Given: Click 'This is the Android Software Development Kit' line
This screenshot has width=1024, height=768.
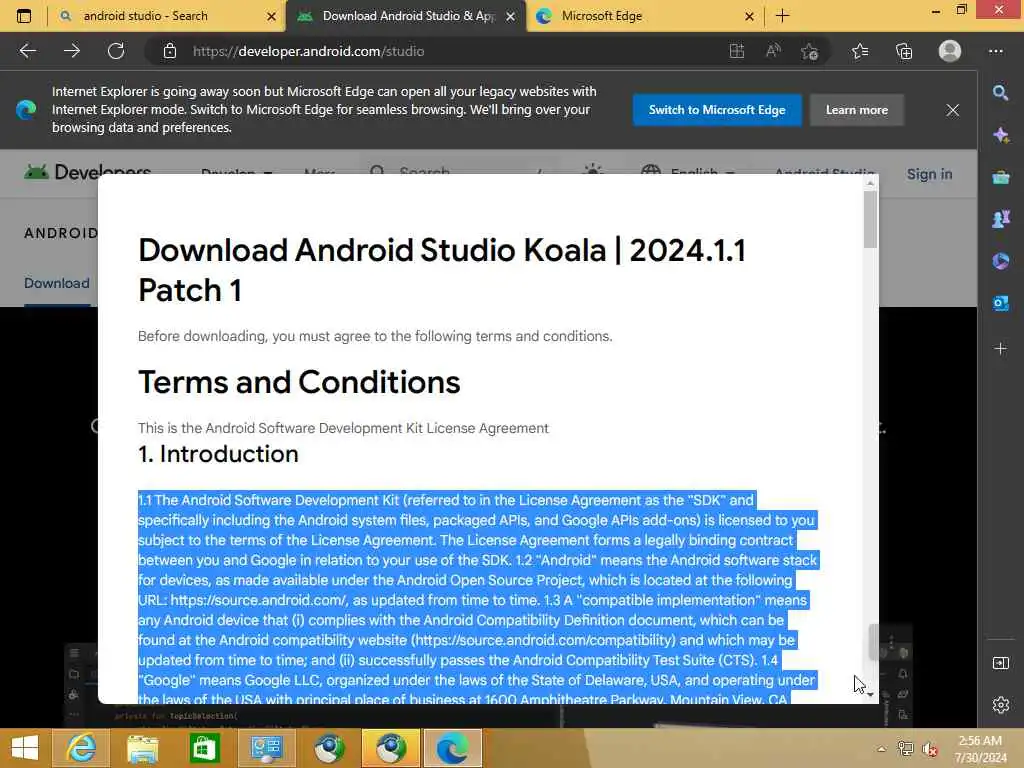Looking at the screenshot, I should 343,428.
